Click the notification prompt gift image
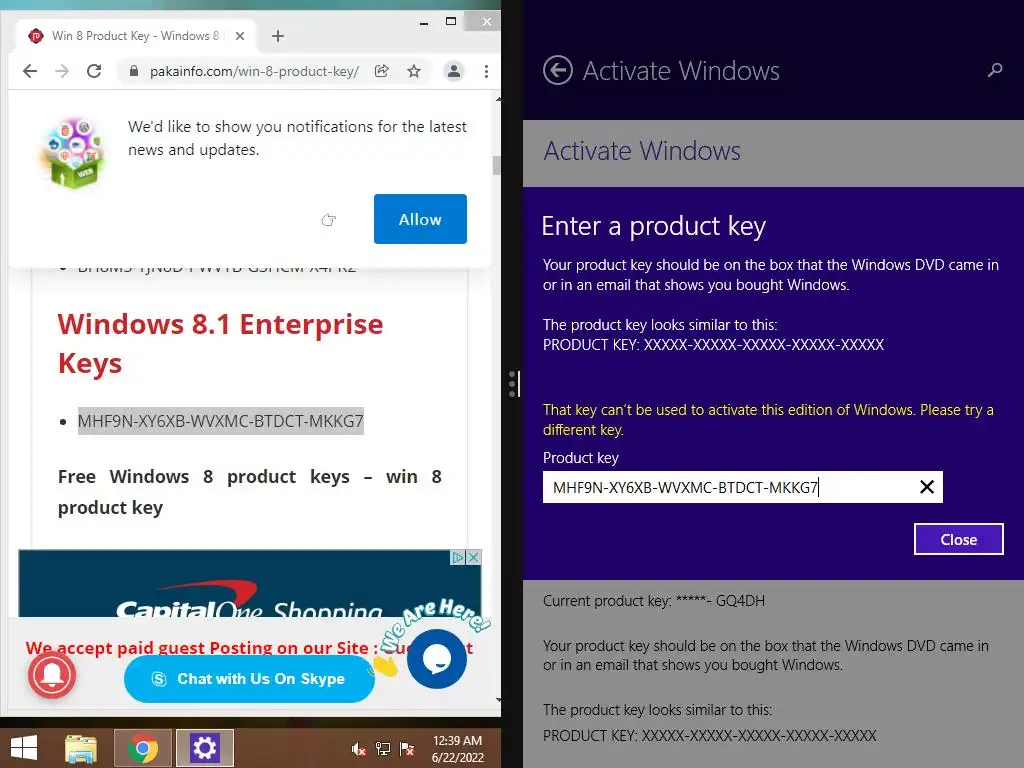 tap(72, 153)
